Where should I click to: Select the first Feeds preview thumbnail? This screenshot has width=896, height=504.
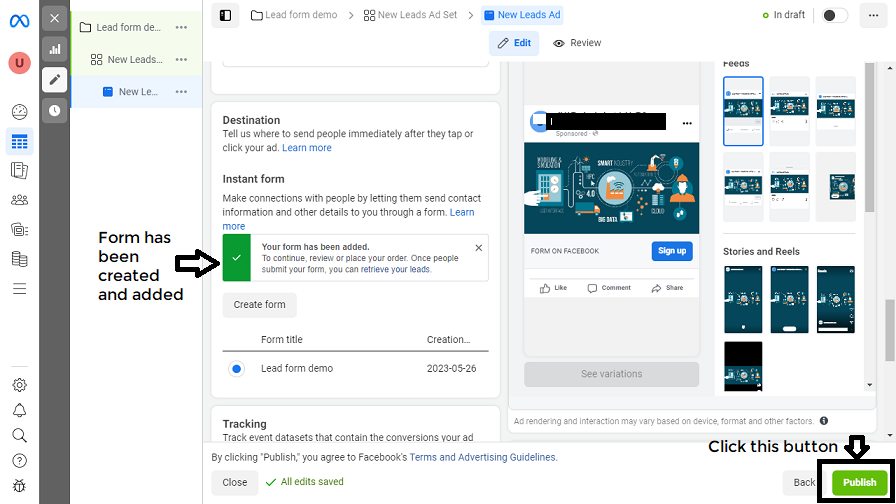(743, 111)
